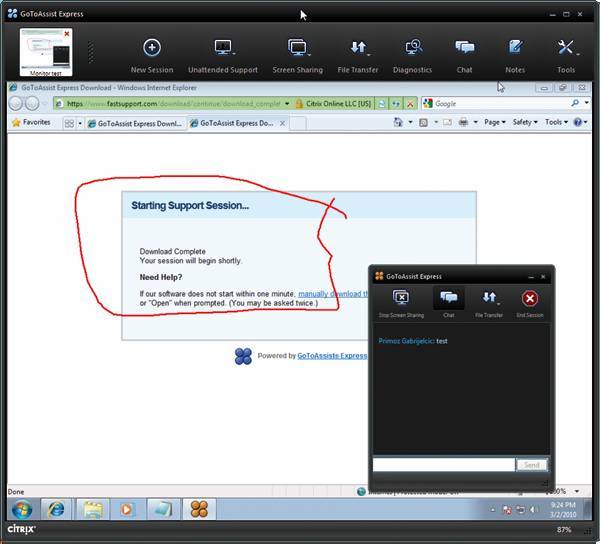
Task: Click the Send chat button
Action: (532, 465)
